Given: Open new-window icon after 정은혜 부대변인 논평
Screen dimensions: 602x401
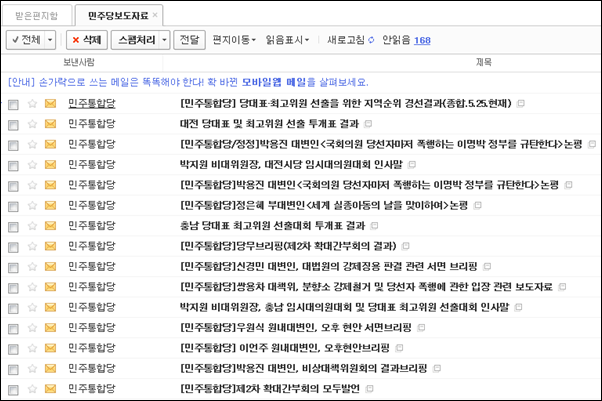Looking at the screenshot, I should click(478, 205).
